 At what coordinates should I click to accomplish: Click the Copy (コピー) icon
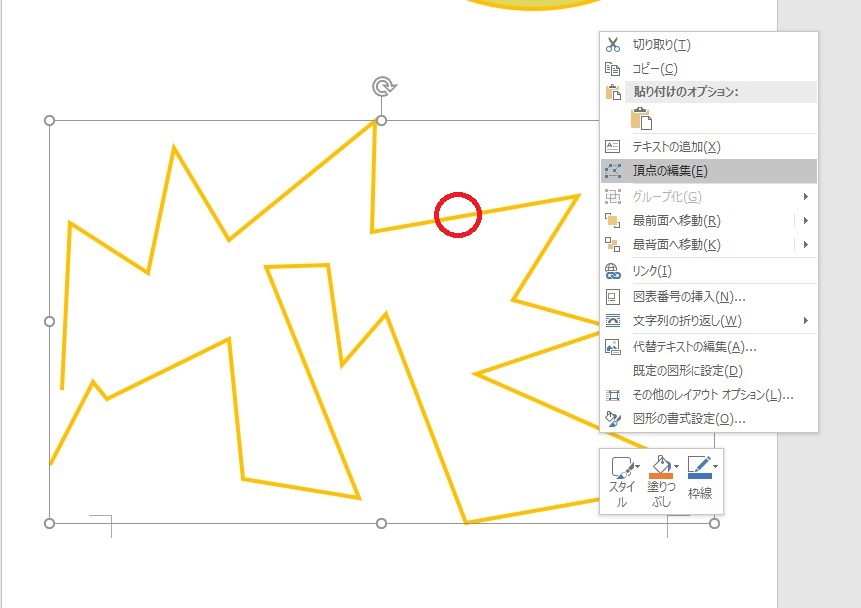612,68
